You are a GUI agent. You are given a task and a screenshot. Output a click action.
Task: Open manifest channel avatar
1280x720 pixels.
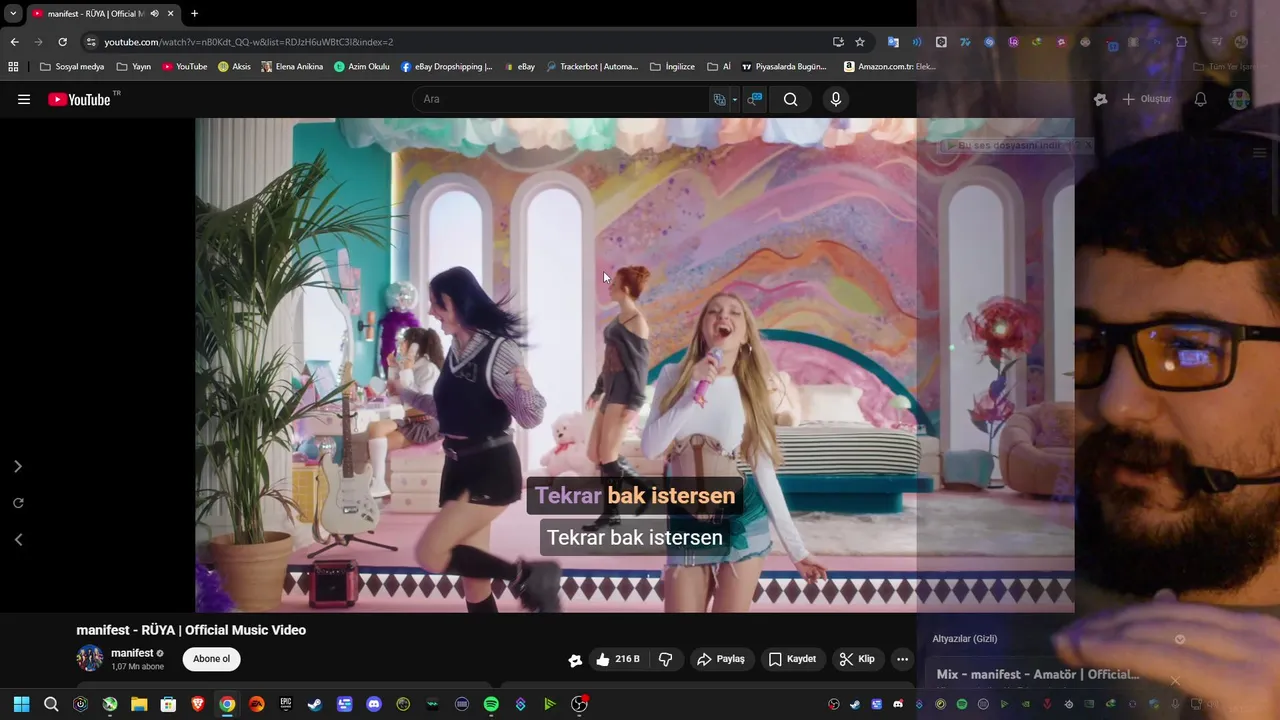pos(90,658)
